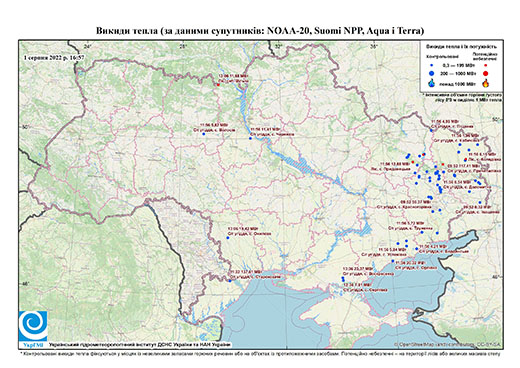Image resolution: width=520 pixels, height=368 pixels.
Task: Select red marker labeled 12,88 МВт
Action: [413, 162]
